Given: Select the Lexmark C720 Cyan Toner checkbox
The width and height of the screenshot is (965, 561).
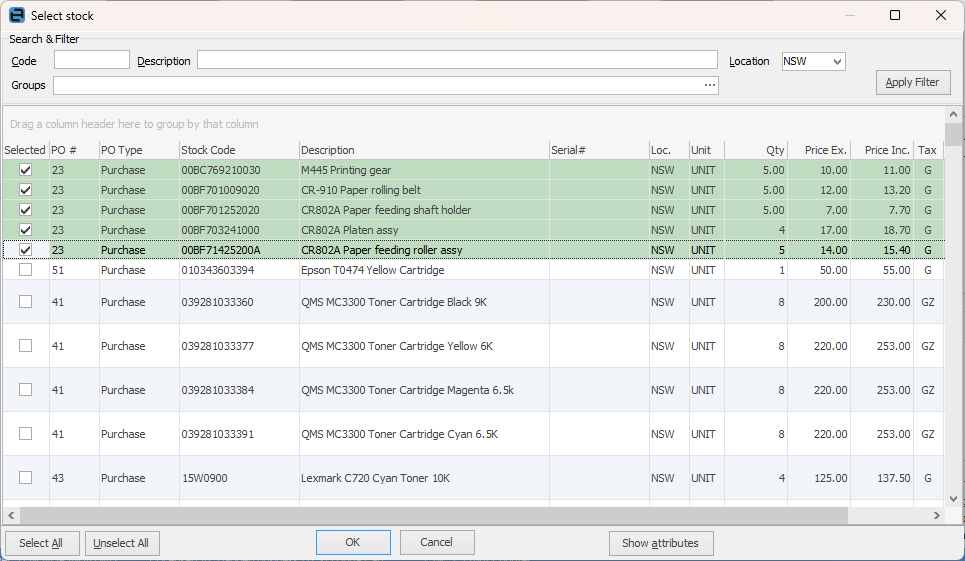Looking at the screenshot, I should 26,478.
